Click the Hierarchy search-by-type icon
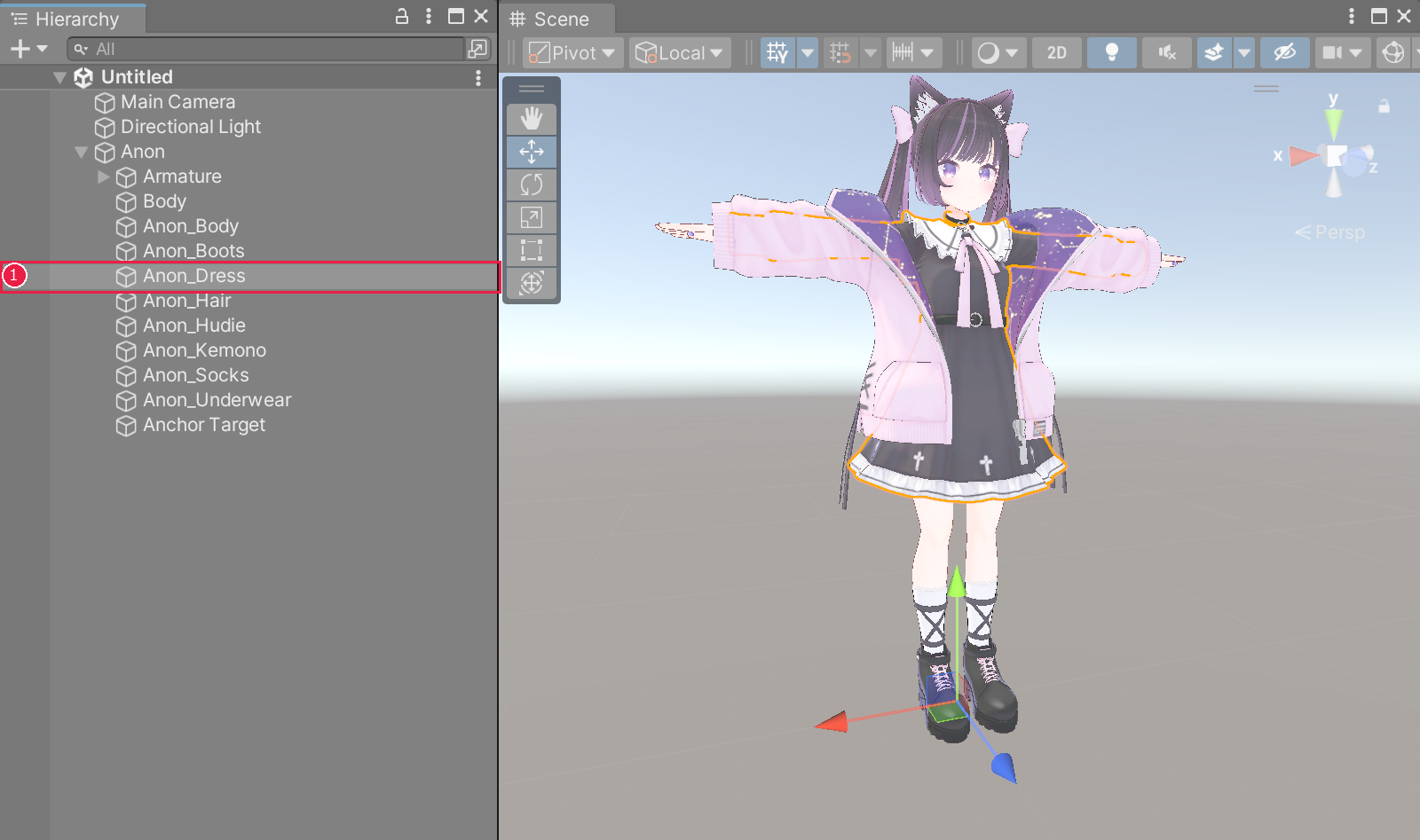The image size is (1420, 840). pyautogui.click(x=477, y=49)
